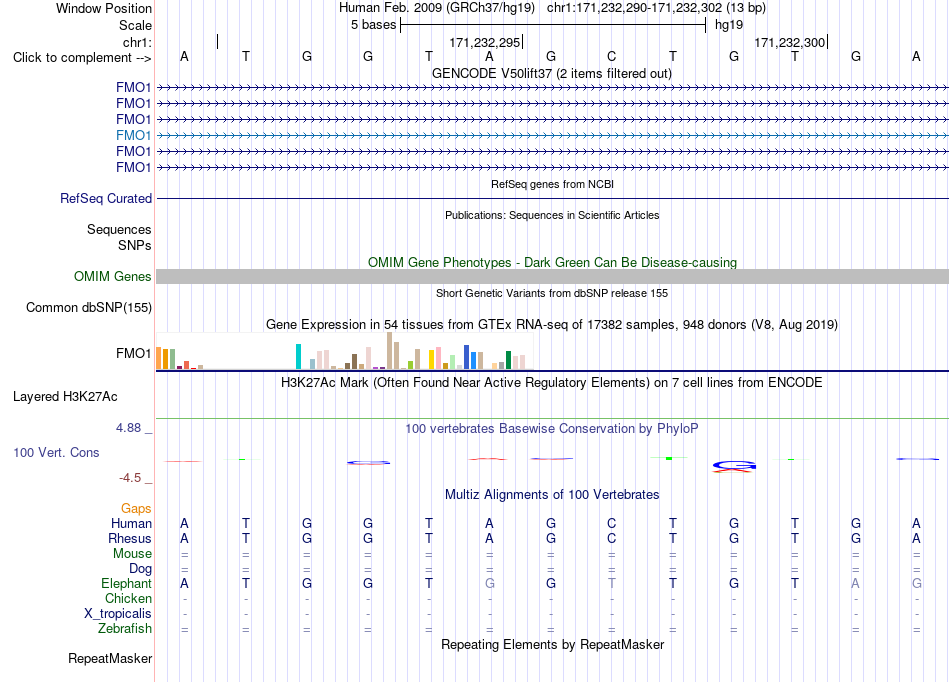This screenshot has width=950, height=682.
Task: Click the 'RefSeq genes from NCBI' title
Action: pos(552,184)
